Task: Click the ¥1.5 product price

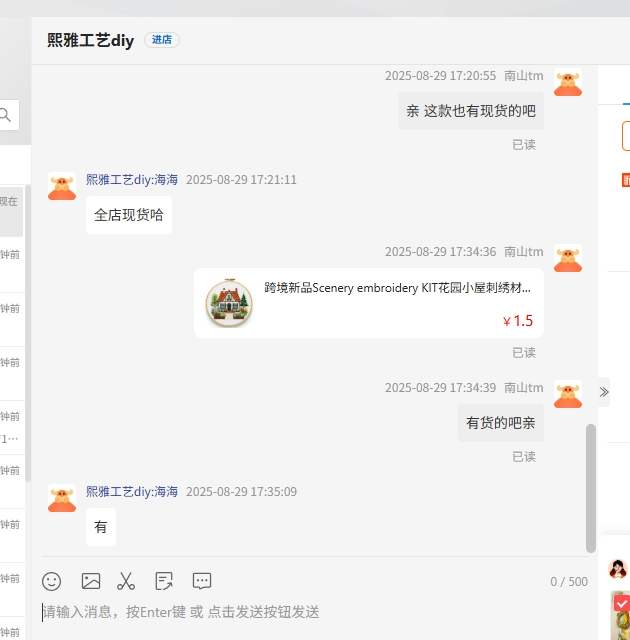Action: (518, 321)
